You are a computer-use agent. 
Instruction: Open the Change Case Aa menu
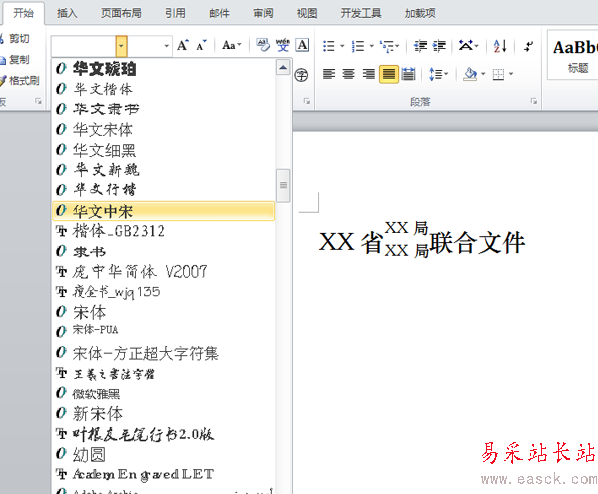[231, 46]
